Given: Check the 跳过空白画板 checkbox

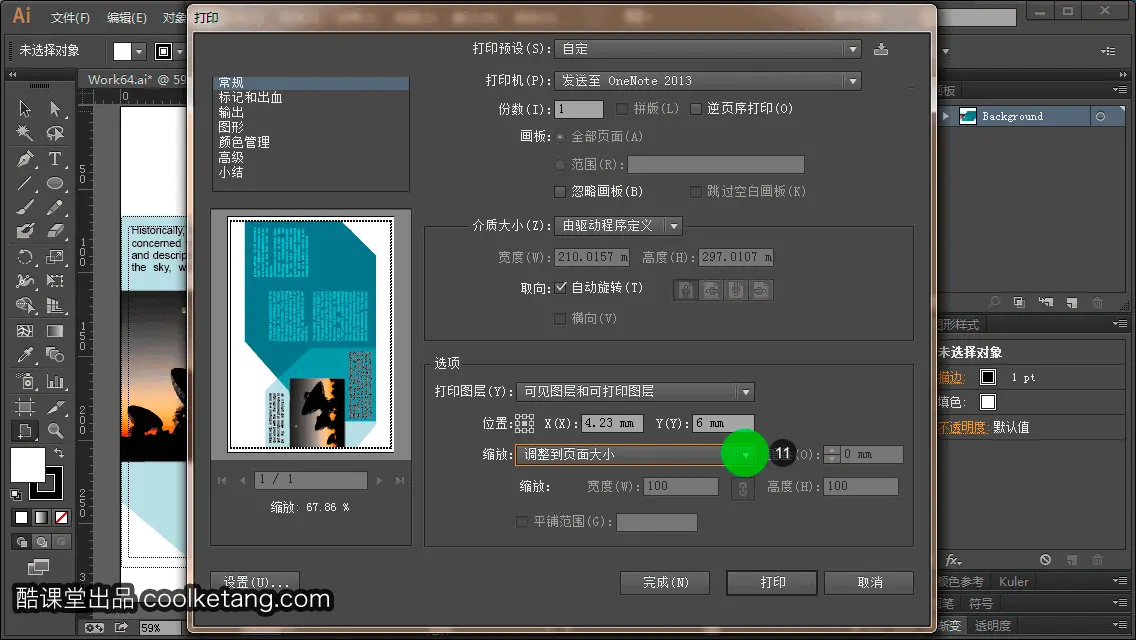Looking at the screenshot, I should point(696,192).
